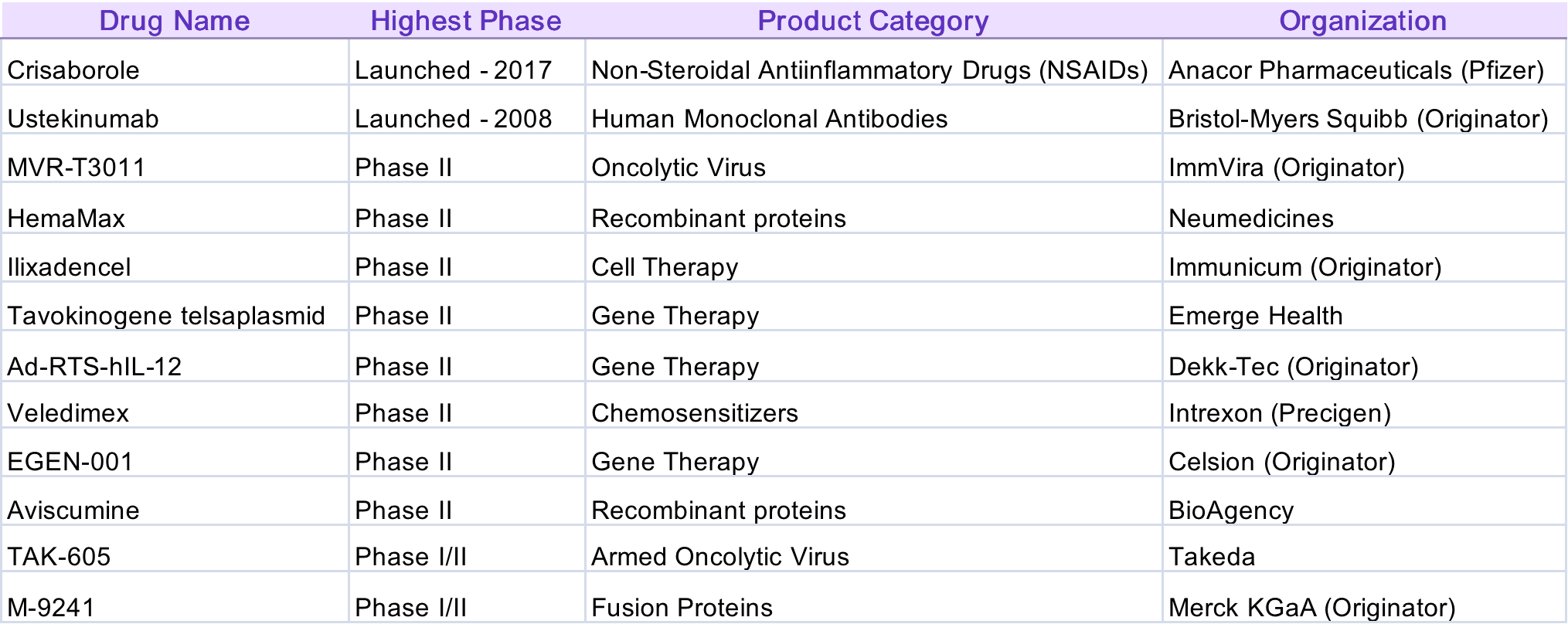Click the Drug Name column header
The image size is (1568, 624).
click(x=175, y=21)
